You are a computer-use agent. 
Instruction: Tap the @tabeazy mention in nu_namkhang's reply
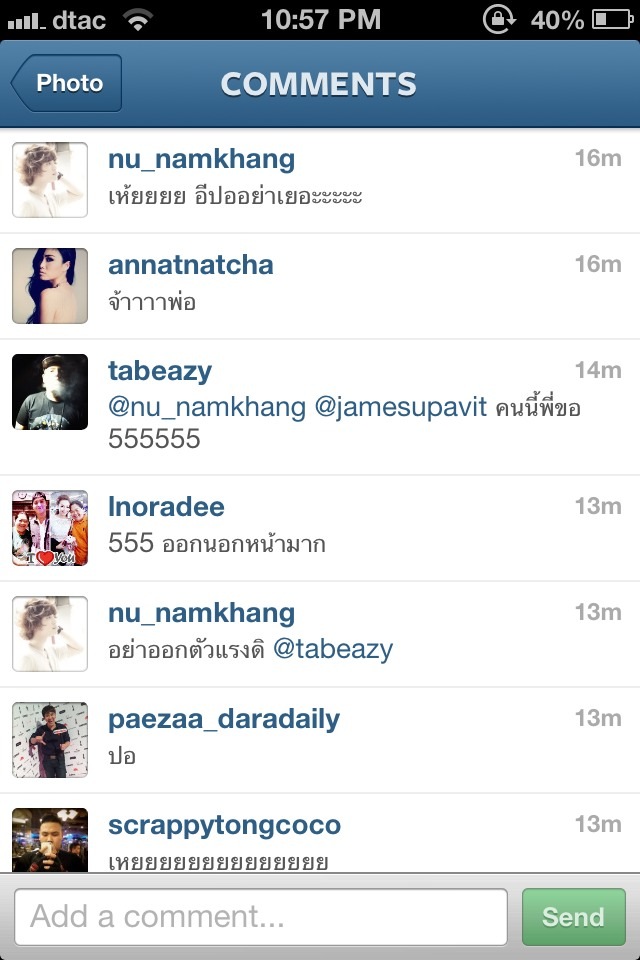(333, 649)
